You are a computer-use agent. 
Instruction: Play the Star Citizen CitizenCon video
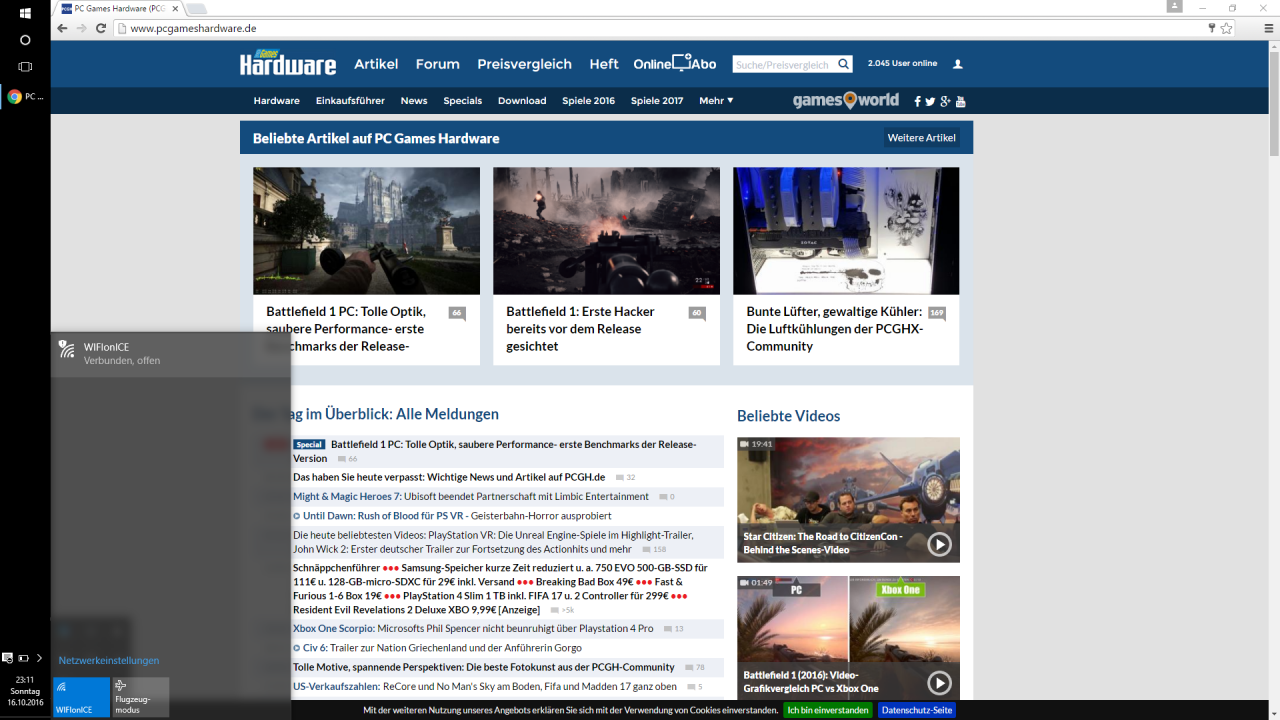pyautogui.click(x=939, y=544)
